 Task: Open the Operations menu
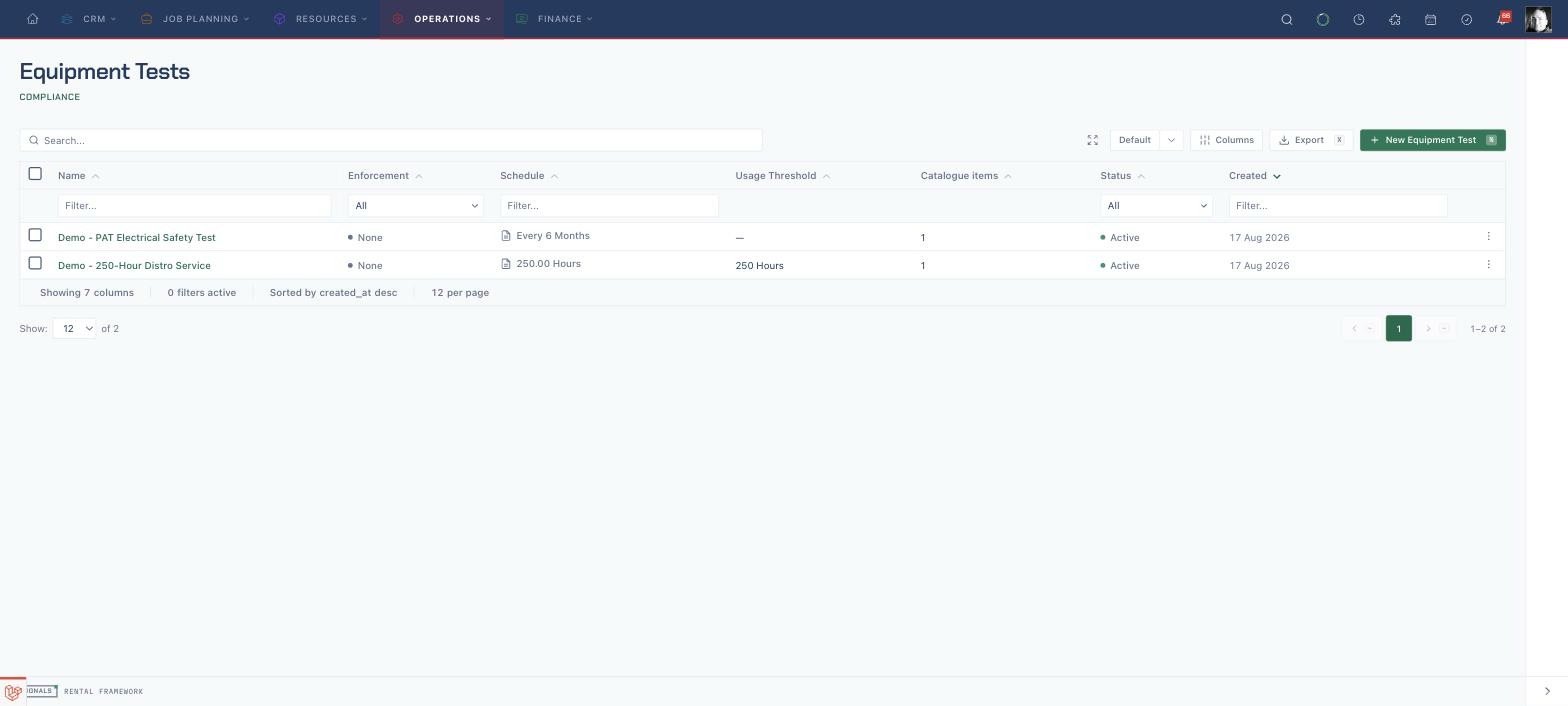click(x=442, y=19)
